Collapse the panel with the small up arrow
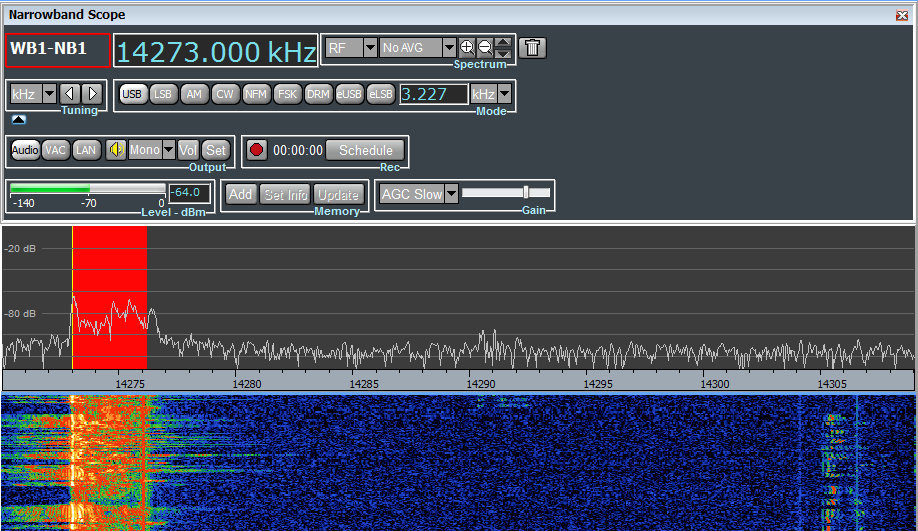918x531 pixels. coord(19,119)
